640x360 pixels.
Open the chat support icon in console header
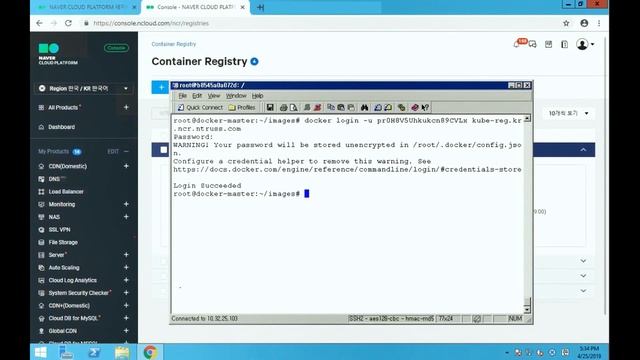click(533, 44)
